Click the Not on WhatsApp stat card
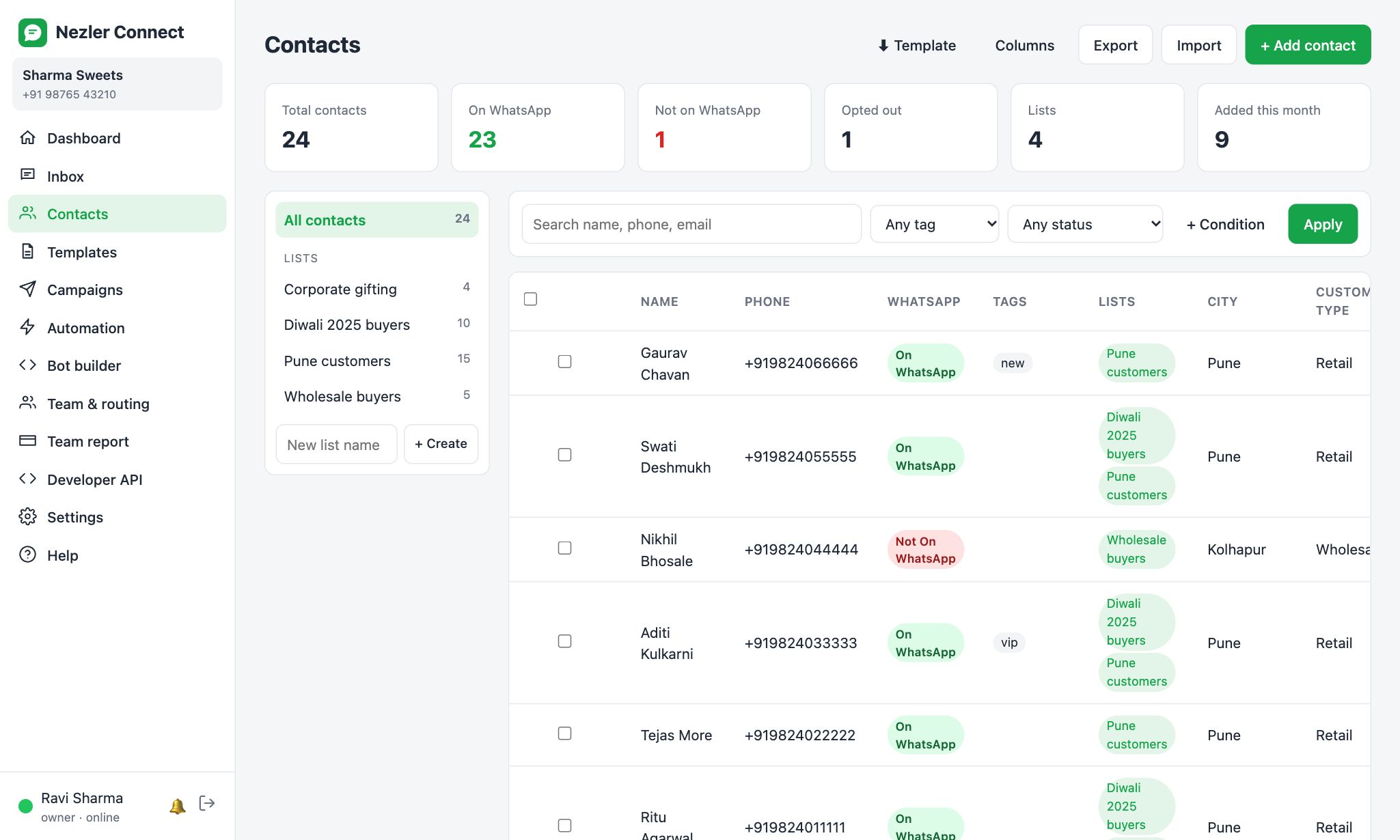The image size is (1400, 840). click(724, 128)
